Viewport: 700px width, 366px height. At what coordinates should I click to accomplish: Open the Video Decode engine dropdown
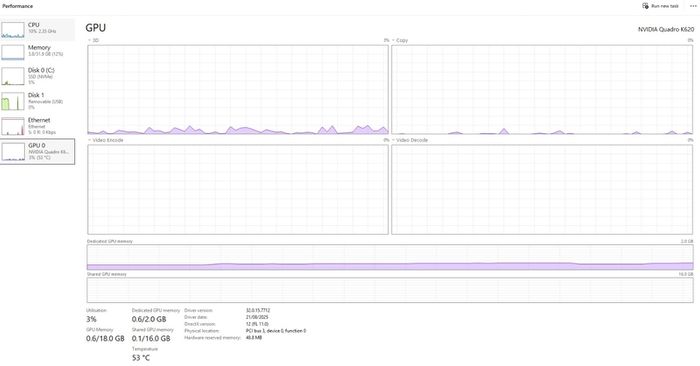coord(410,140)
